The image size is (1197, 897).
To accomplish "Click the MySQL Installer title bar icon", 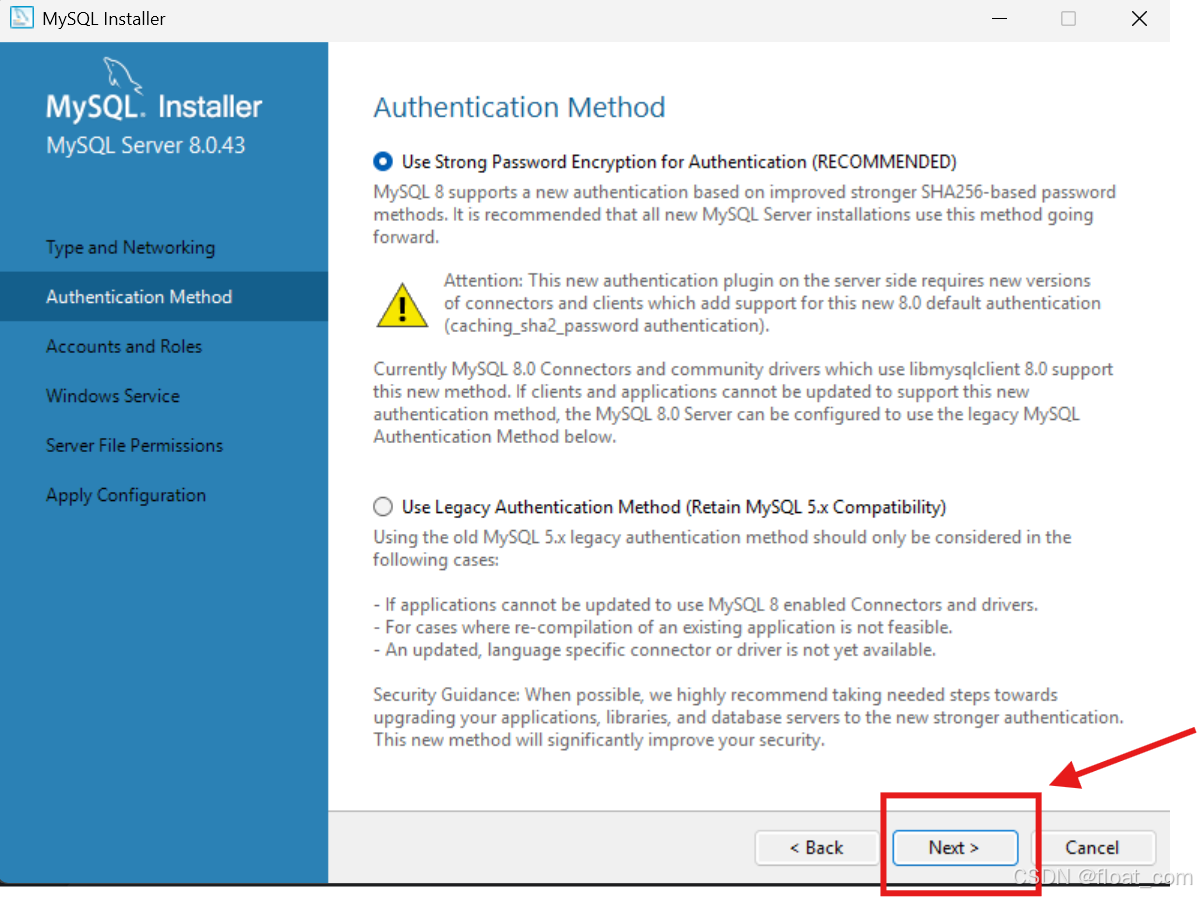I will point(21,18).
